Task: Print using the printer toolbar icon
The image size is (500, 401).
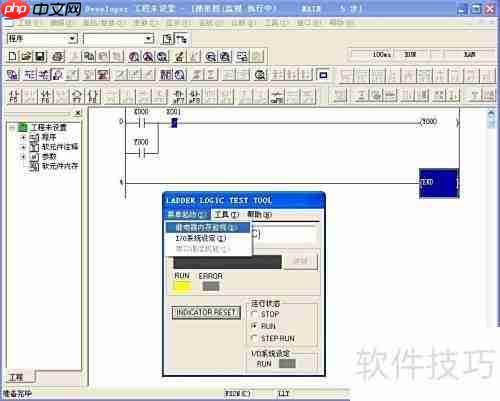Action: [58, 56]
